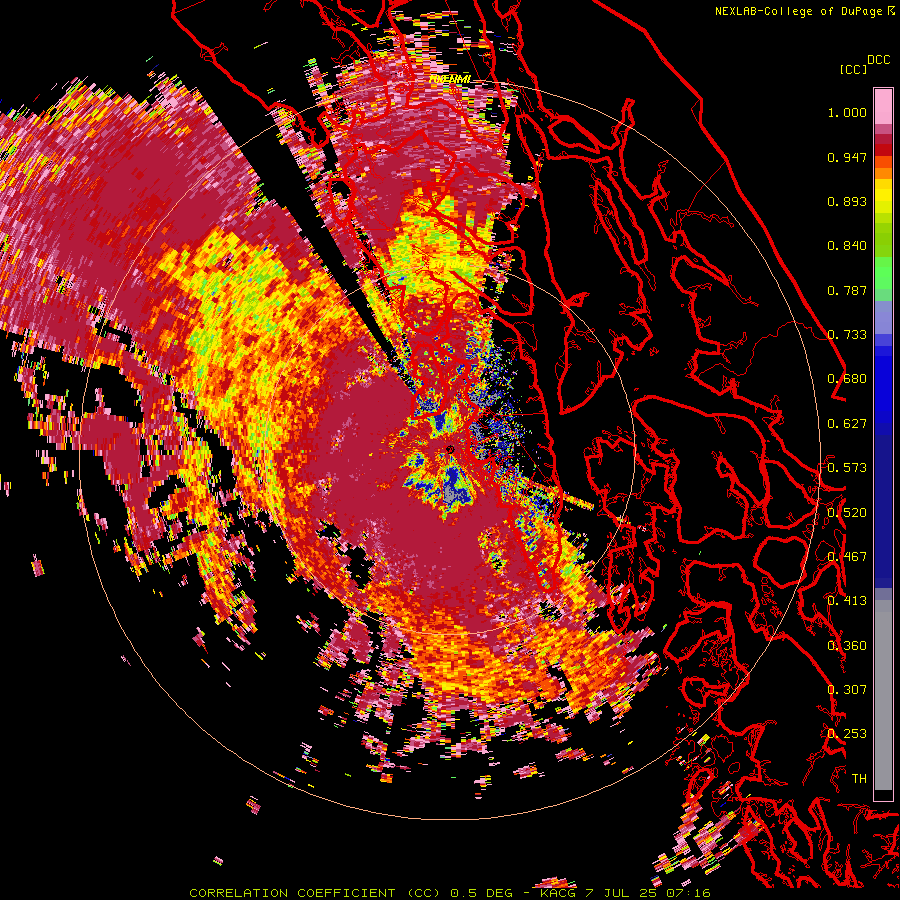Click the 0.840 scale value
This screenshot has width=900, height=900.
point(847,246)
